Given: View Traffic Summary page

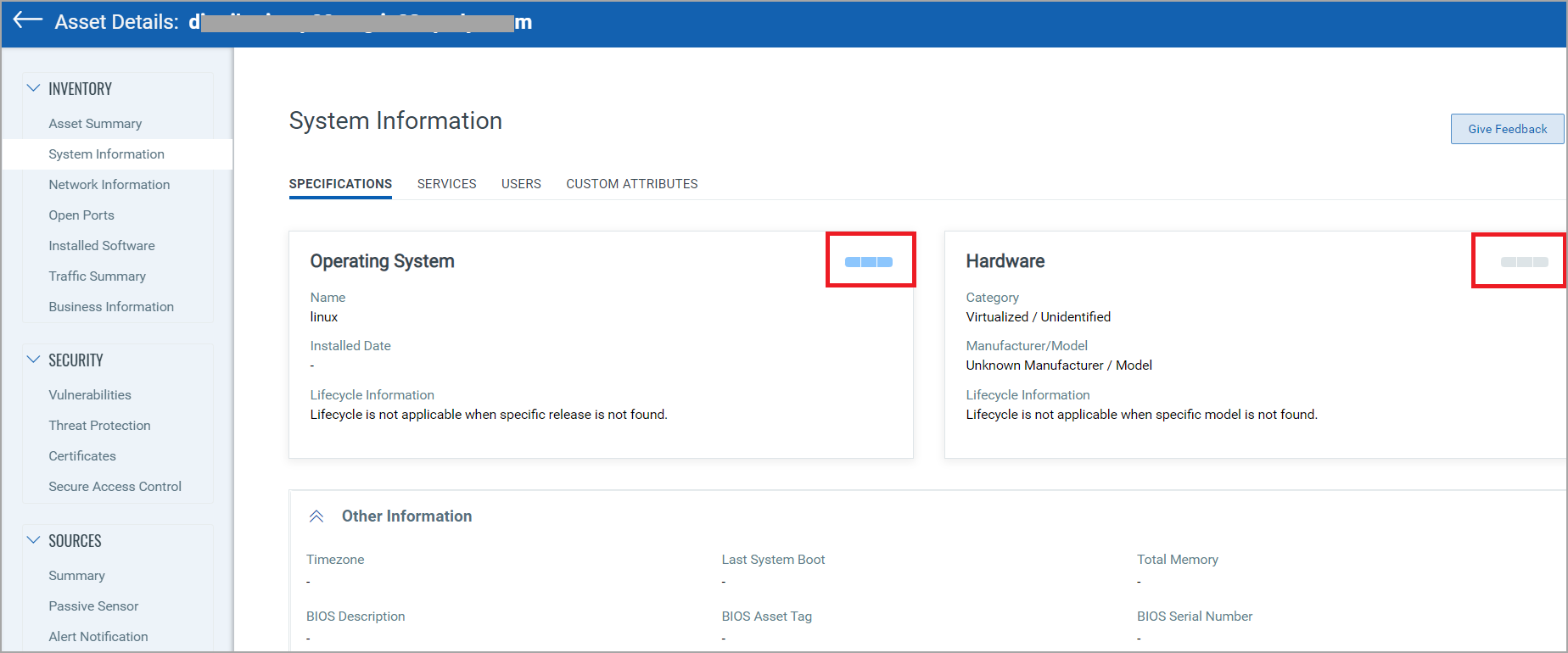Looking at the screenshot, I should pos(98,276).
